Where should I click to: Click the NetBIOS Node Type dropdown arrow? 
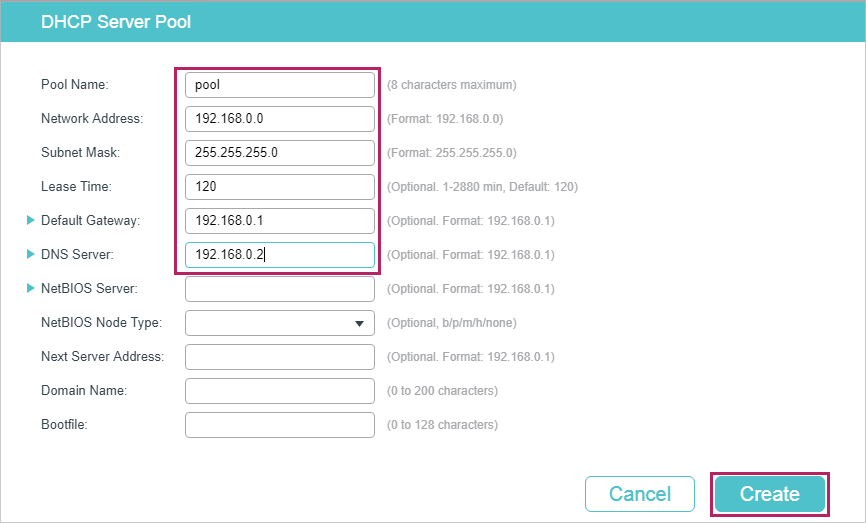[359, 324]
